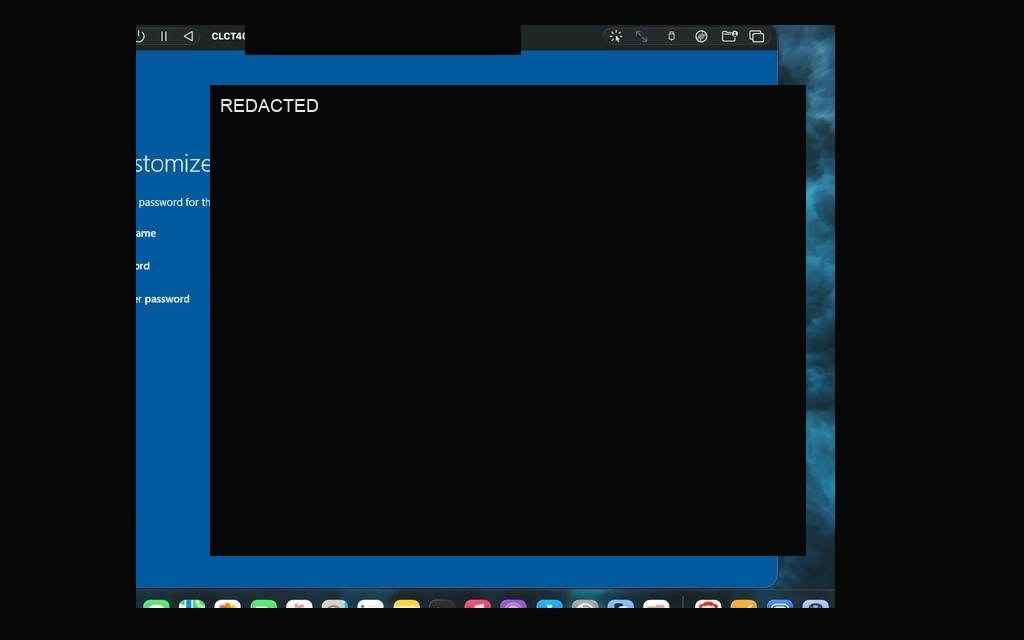Open the shared folders icon in toolbar

click(x=729, y=37)
